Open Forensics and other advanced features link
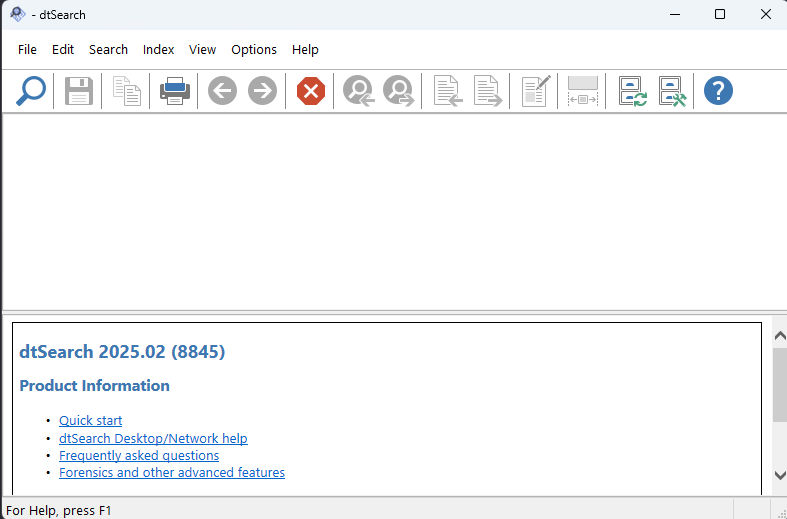 [x=172, y=473]
